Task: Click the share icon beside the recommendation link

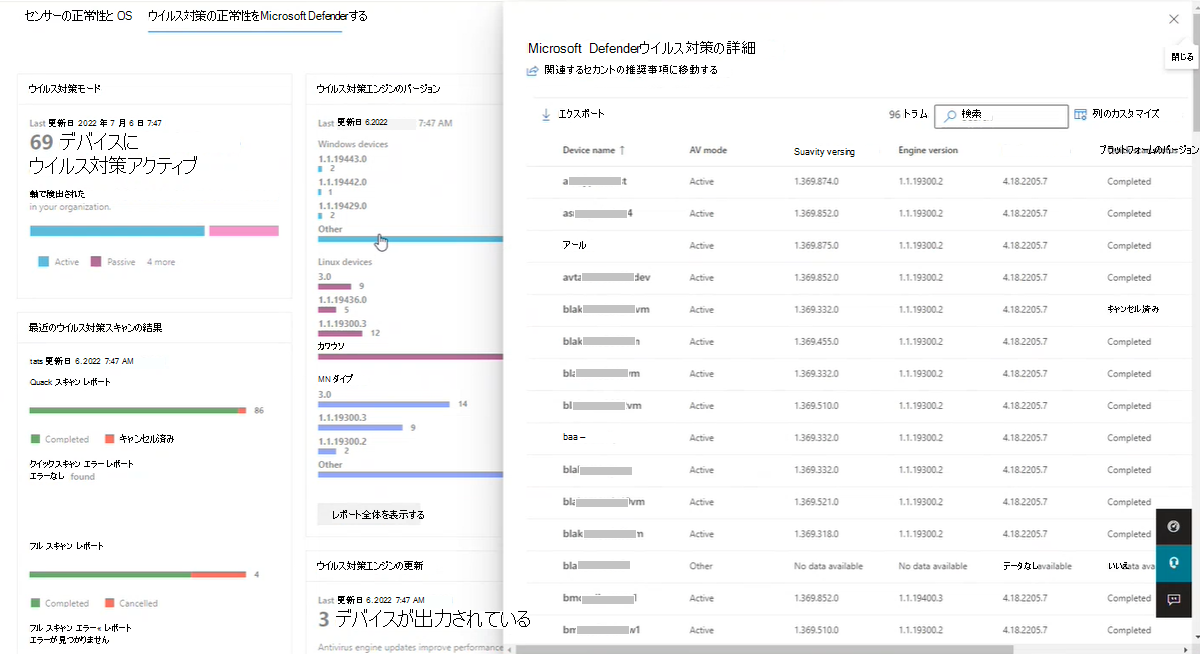Action: pyautogui.click(x=533, y=71)
